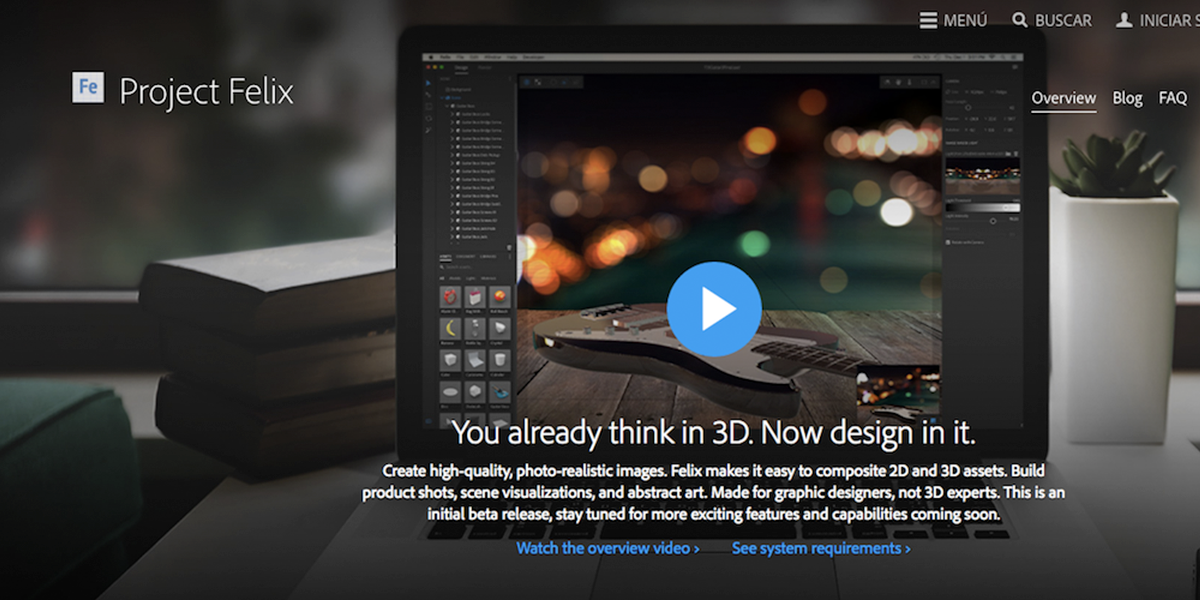Click the 'Project Felix' title text
Viewport: 1200px width, 600px height.
(x=206, y=92)
